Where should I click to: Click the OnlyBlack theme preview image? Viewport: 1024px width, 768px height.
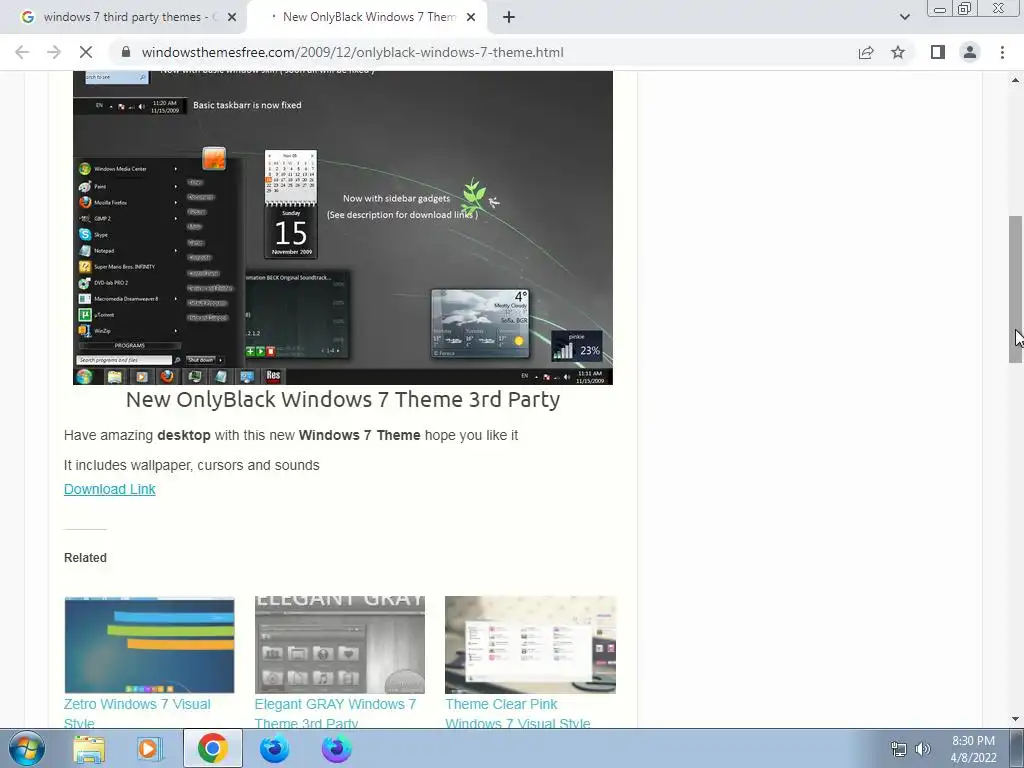(343, 228)
